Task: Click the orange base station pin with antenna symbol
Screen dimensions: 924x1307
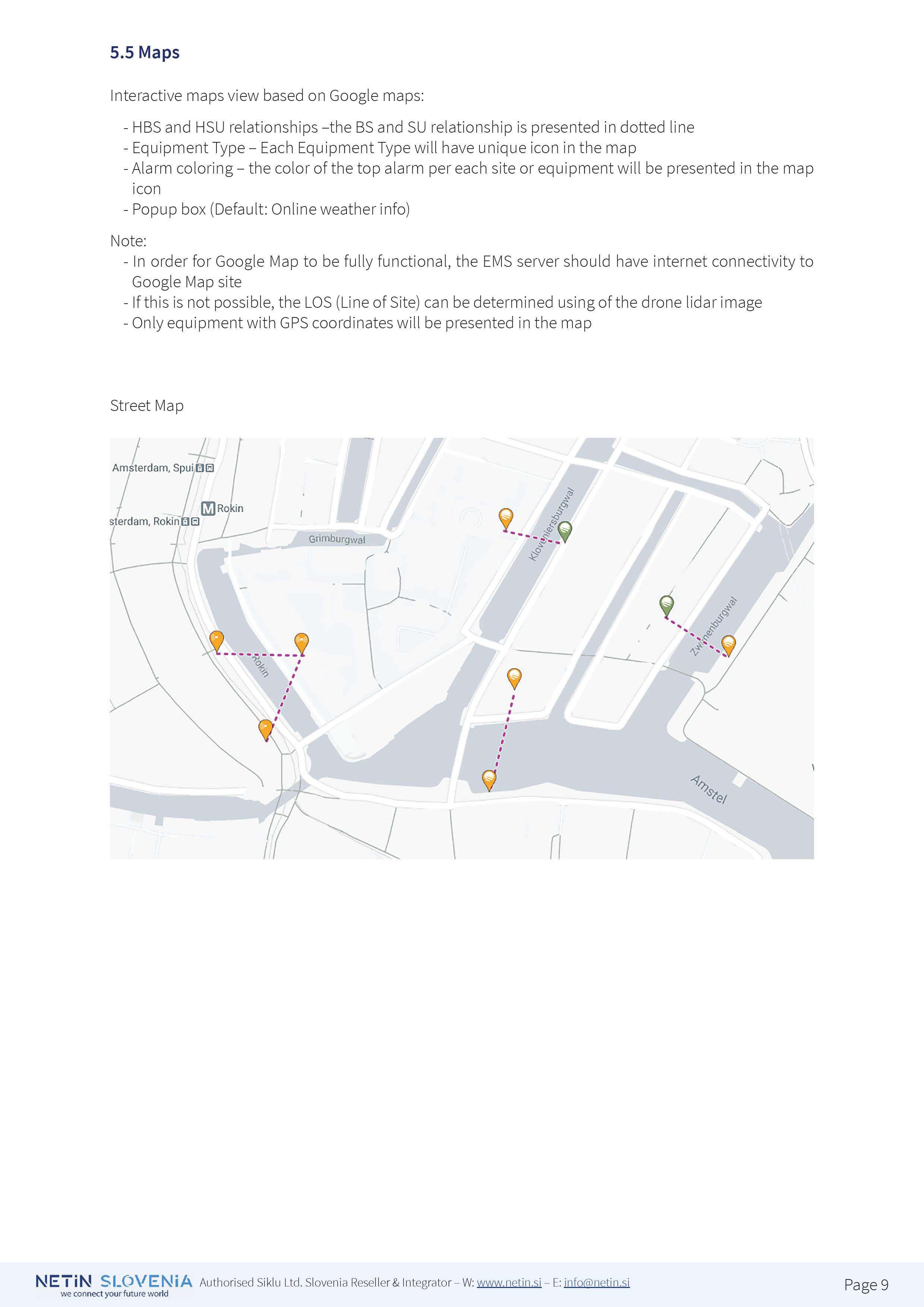Action: [x=301, y=642]
